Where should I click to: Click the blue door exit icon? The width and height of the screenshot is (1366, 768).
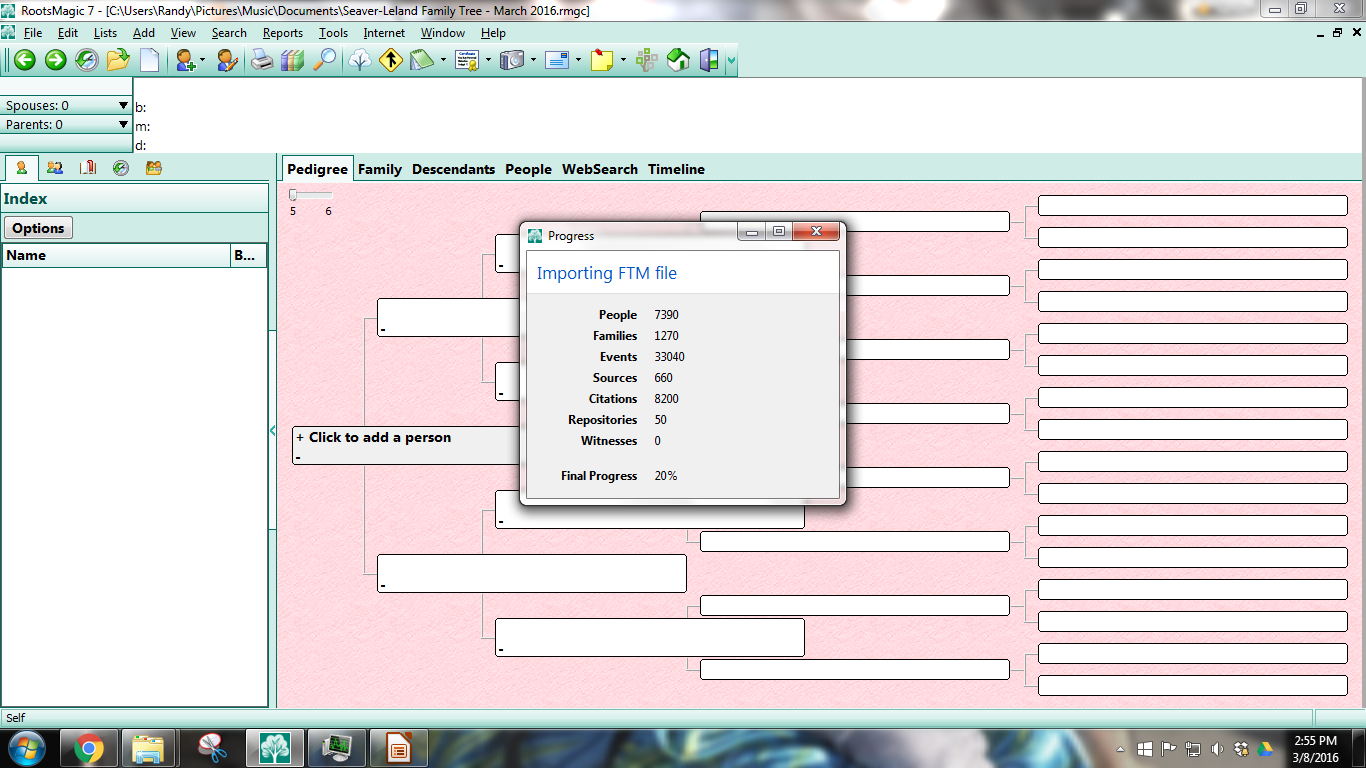coord(709,60)
